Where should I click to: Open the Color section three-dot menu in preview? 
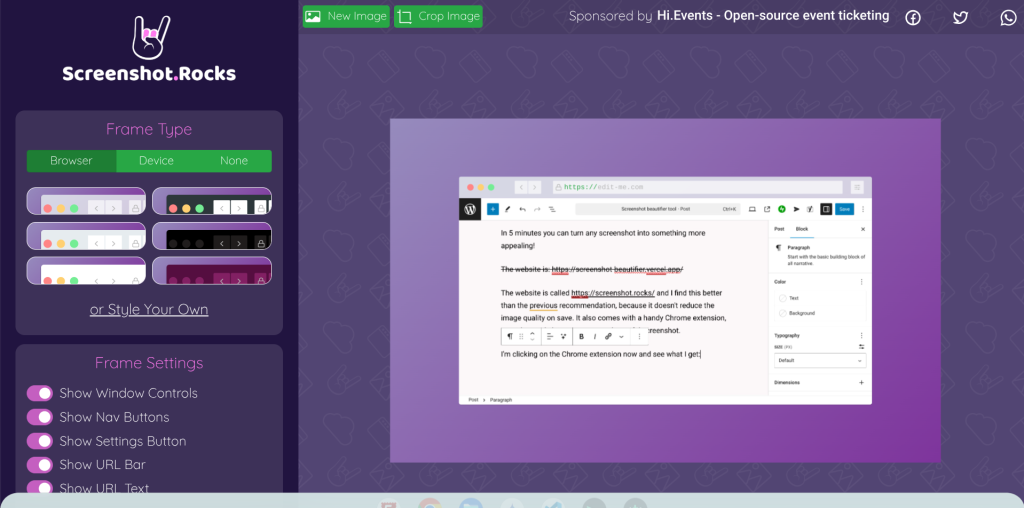(862, 281)
